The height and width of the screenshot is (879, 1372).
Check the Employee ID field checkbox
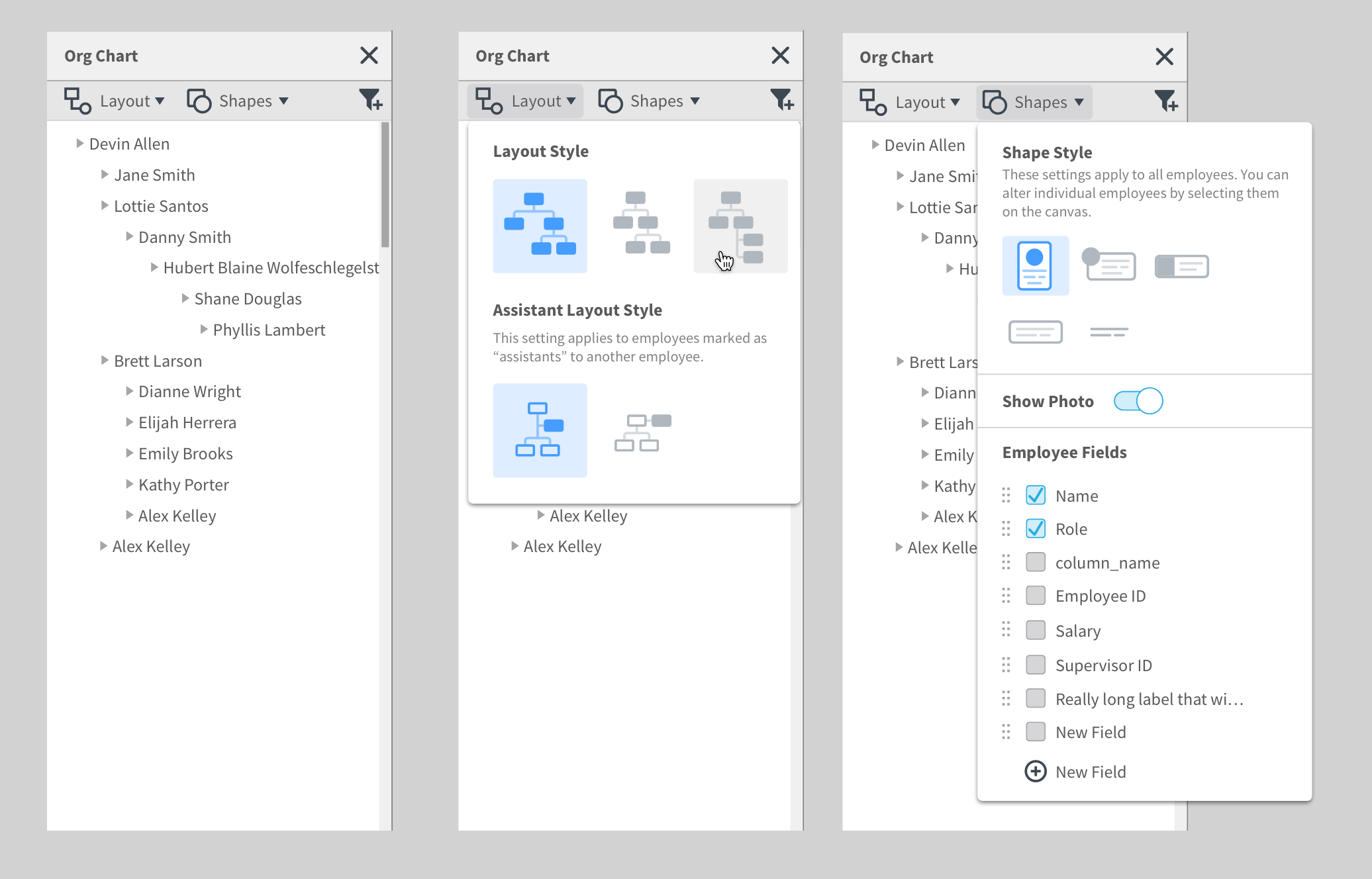point(1035,596)
